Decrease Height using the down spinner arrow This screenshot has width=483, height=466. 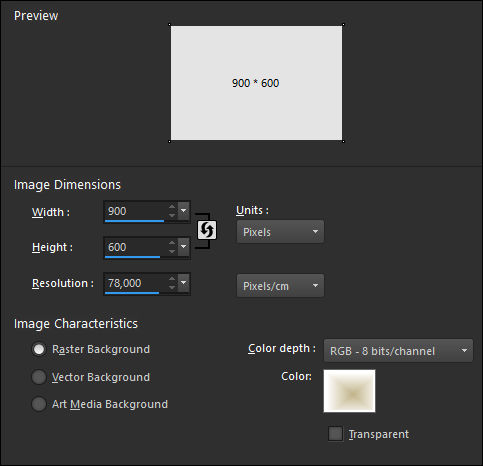click(172, 251)
